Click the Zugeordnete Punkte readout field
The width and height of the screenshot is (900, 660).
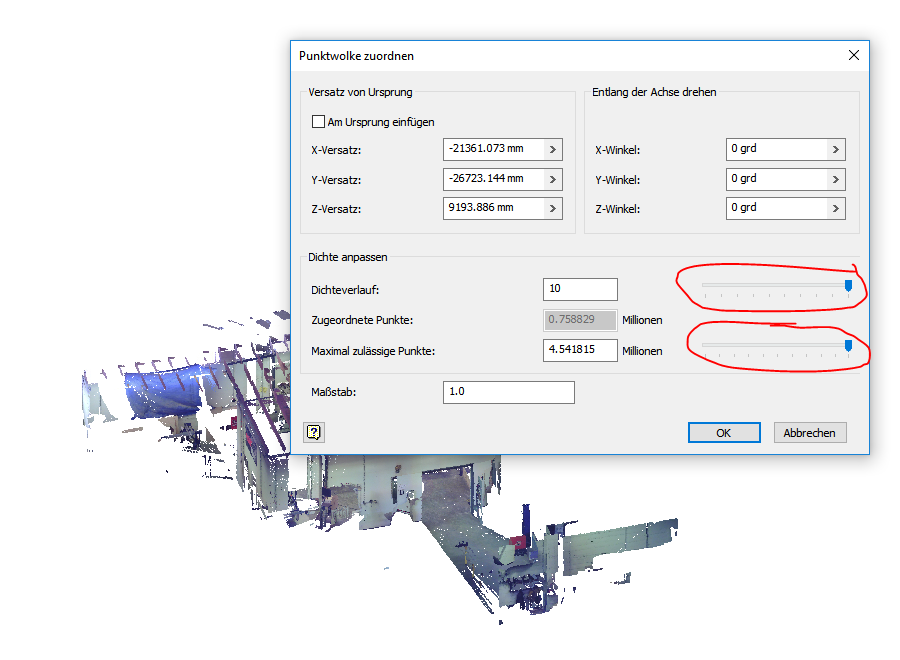pos(580,320)
